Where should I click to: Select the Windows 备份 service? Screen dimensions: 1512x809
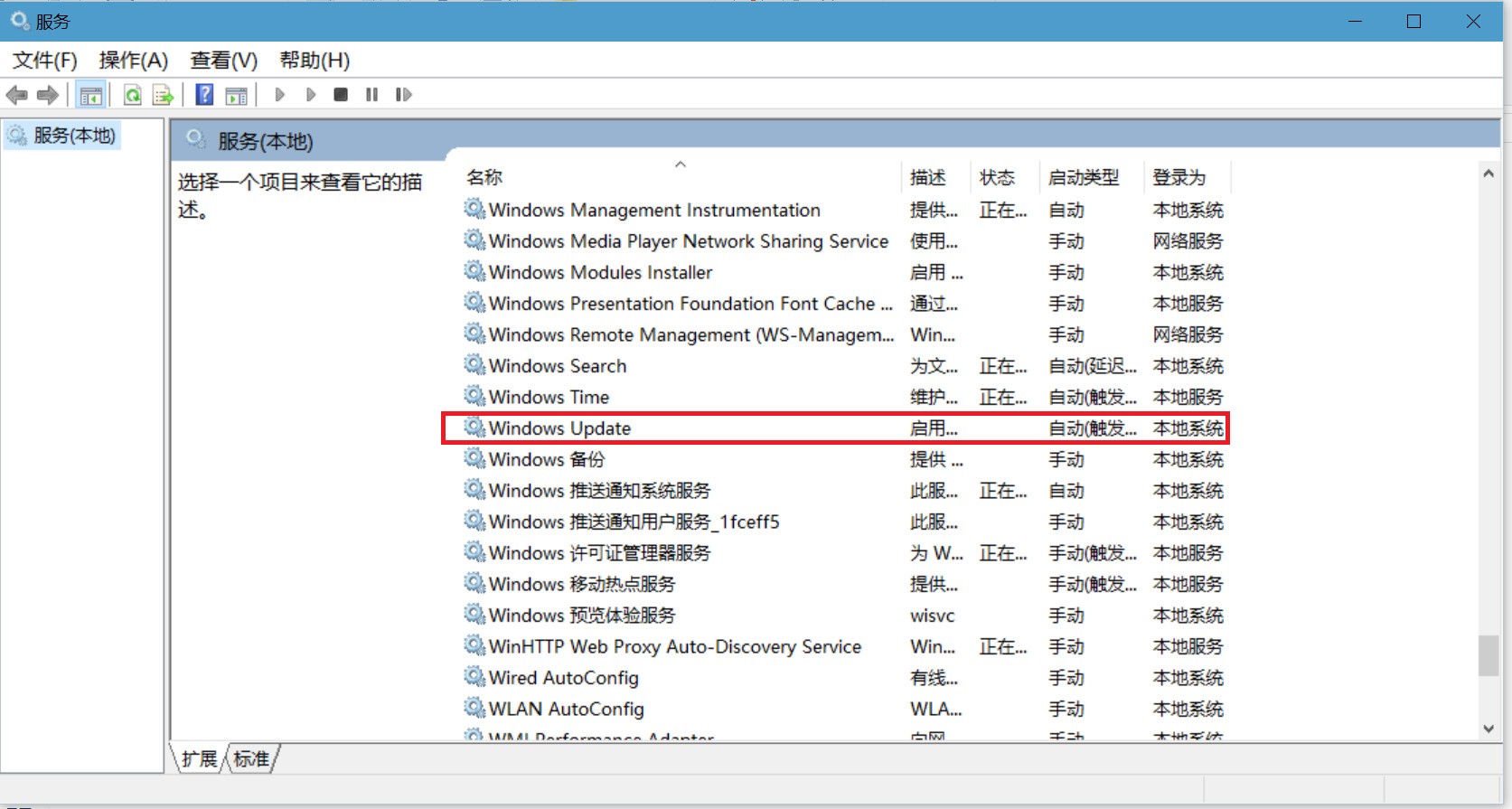click(x=547, y=459)
